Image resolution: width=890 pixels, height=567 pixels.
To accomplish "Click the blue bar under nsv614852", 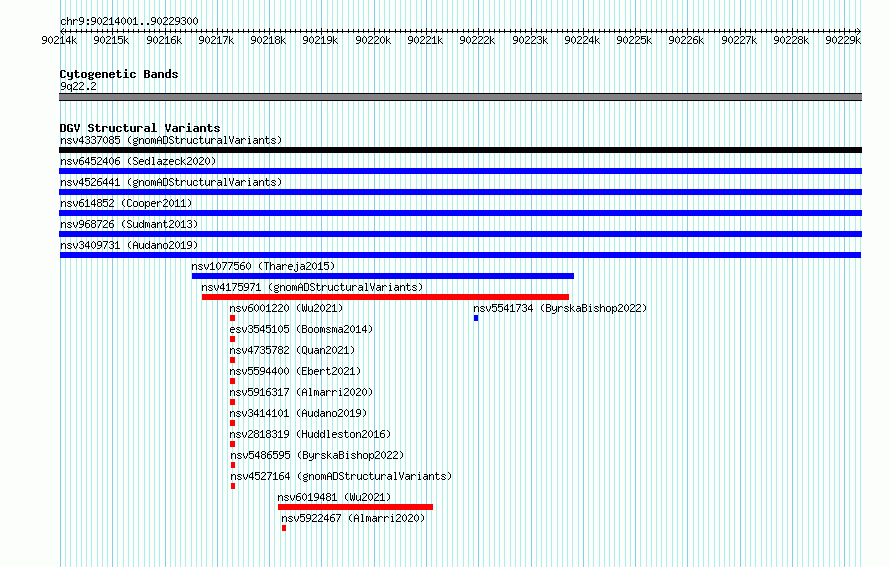I will (460, 213).
